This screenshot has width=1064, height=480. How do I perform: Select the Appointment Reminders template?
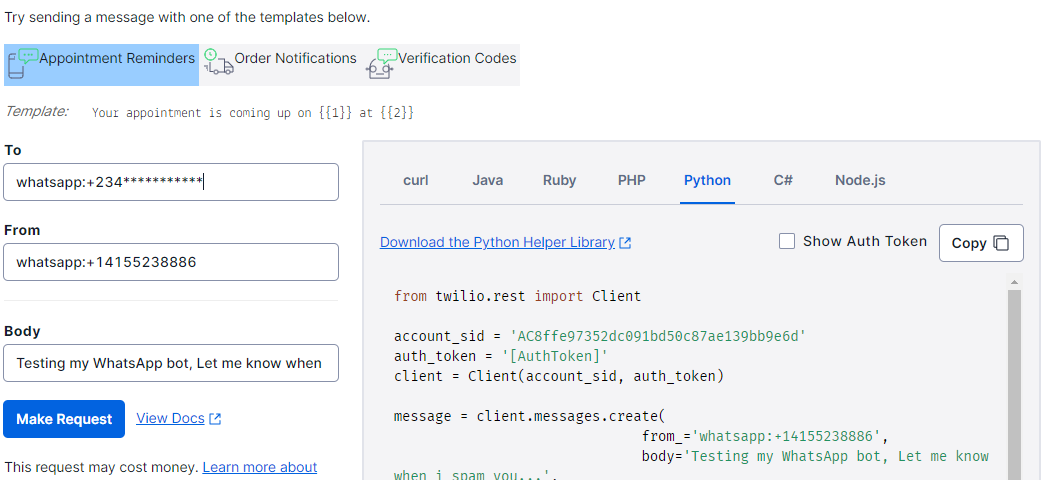tap(116, 59)
